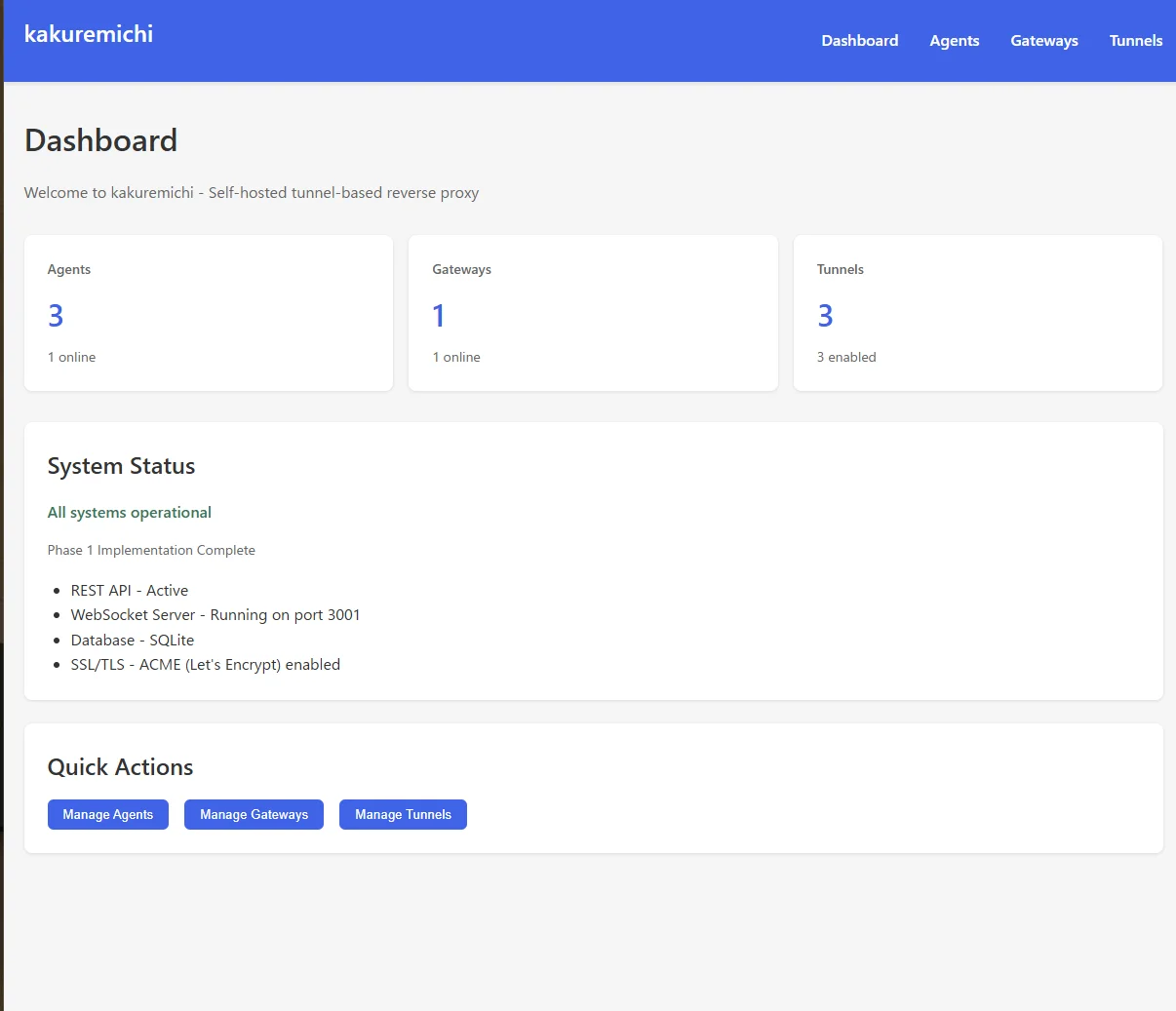Click the Tunnels count number in stats card
Viewport: 1176px width, 1011px height.
click(825, 316)
